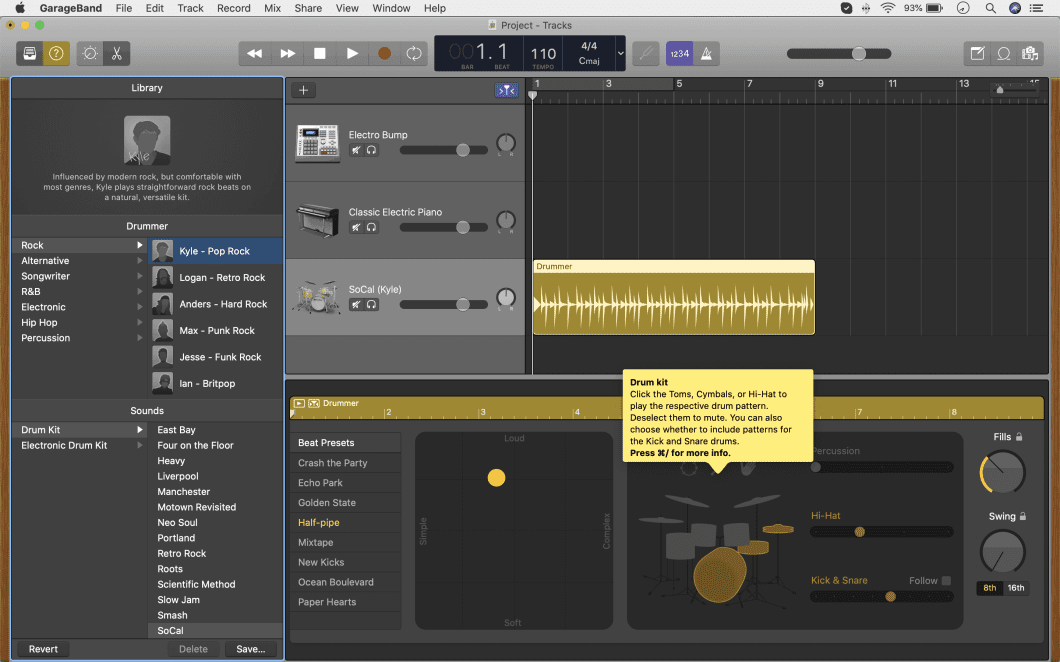Mute the Electro Bump track
1060x662 pixels.
tap(356, 150)
